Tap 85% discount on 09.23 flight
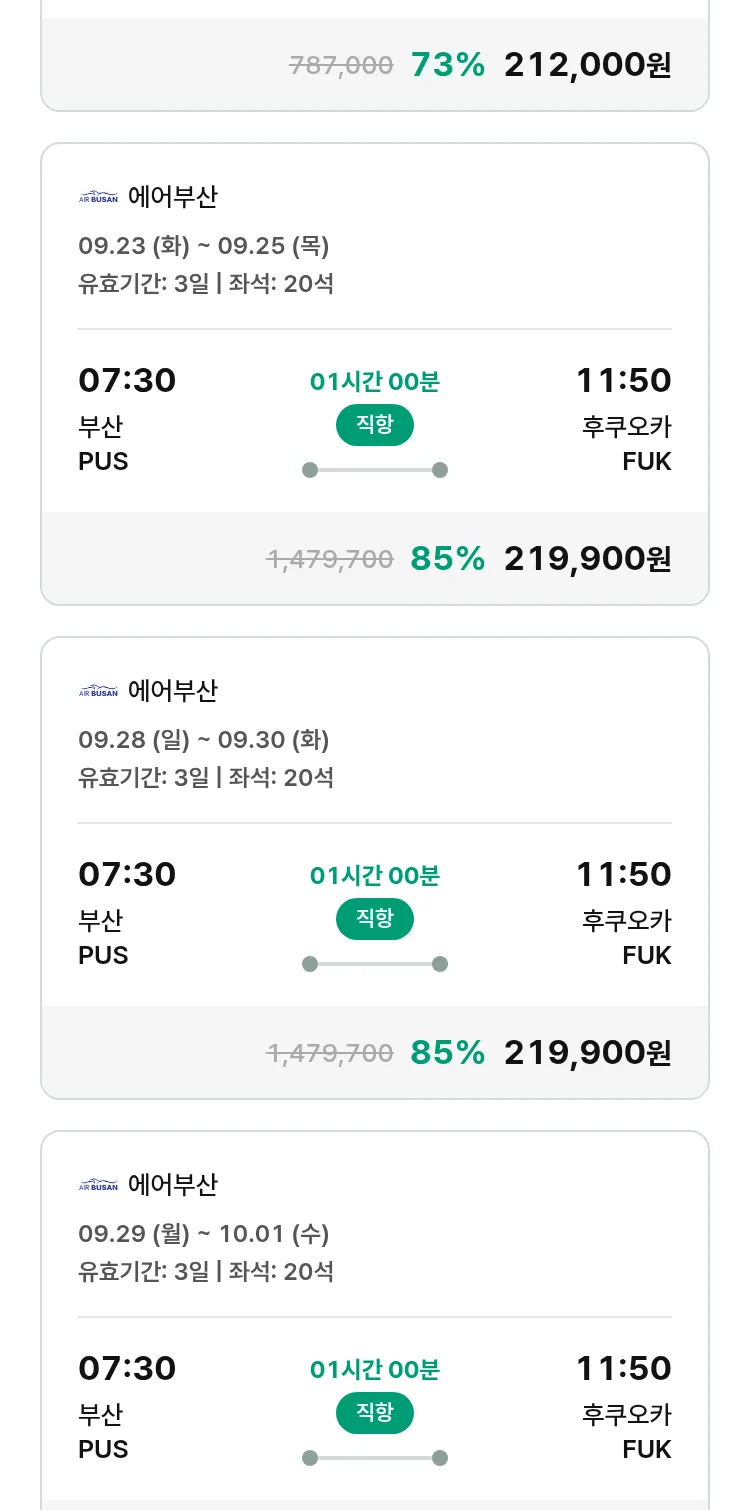750x1510 pixels. [447, 559]
